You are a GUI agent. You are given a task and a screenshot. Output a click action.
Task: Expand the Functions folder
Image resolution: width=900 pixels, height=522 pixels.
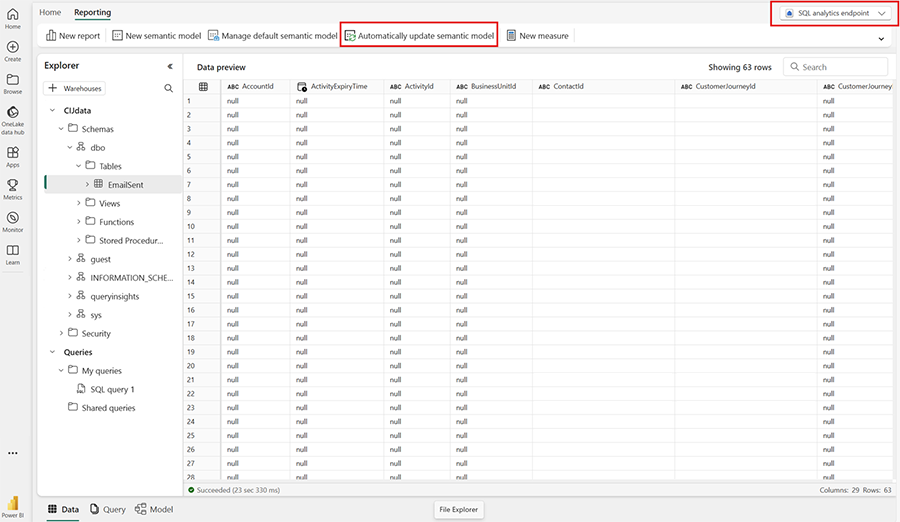pyautogui.click(x=79, y=222)
